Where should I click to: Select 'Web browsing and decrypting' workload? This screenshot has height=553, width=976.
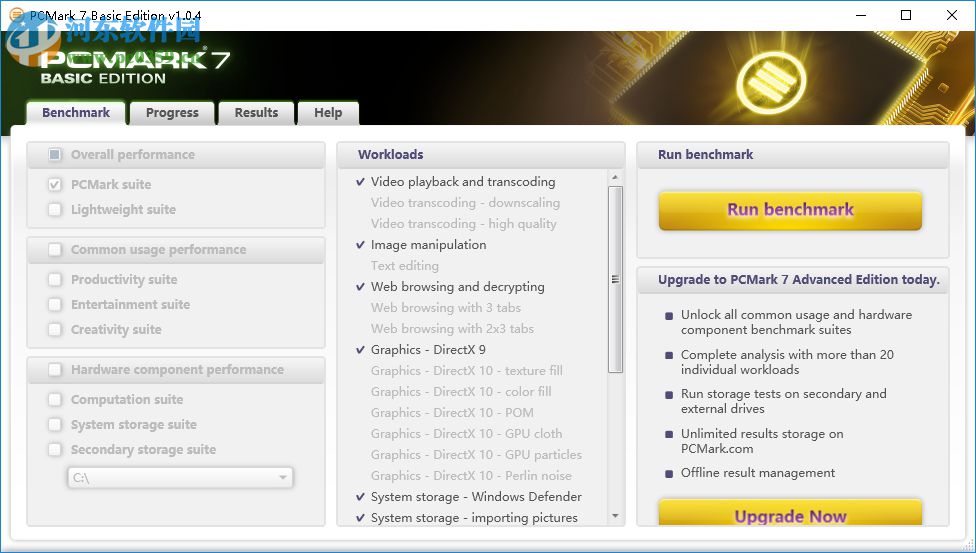[458, 286]
